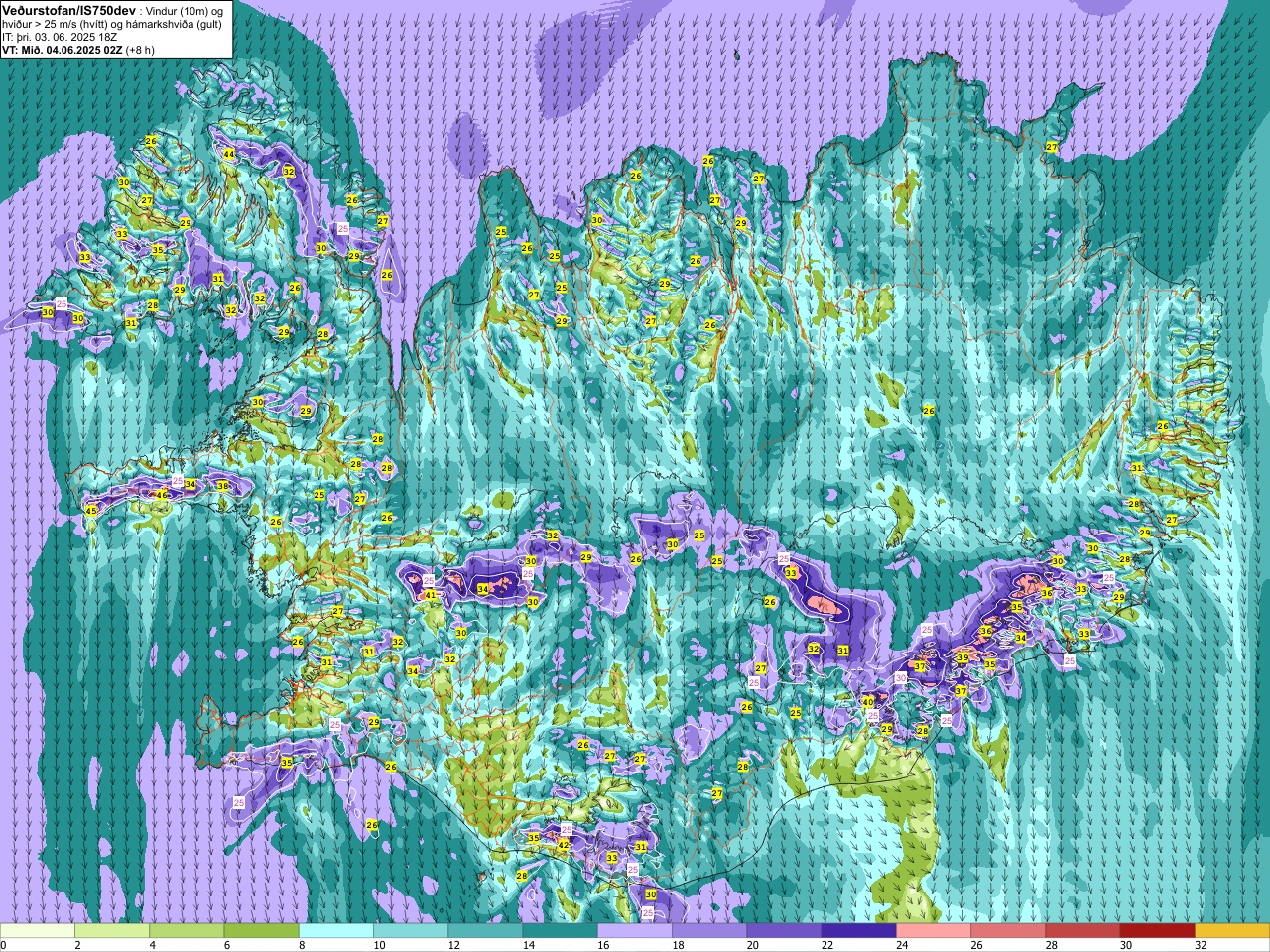Click the yellow 41 gust label

(431, 595)
